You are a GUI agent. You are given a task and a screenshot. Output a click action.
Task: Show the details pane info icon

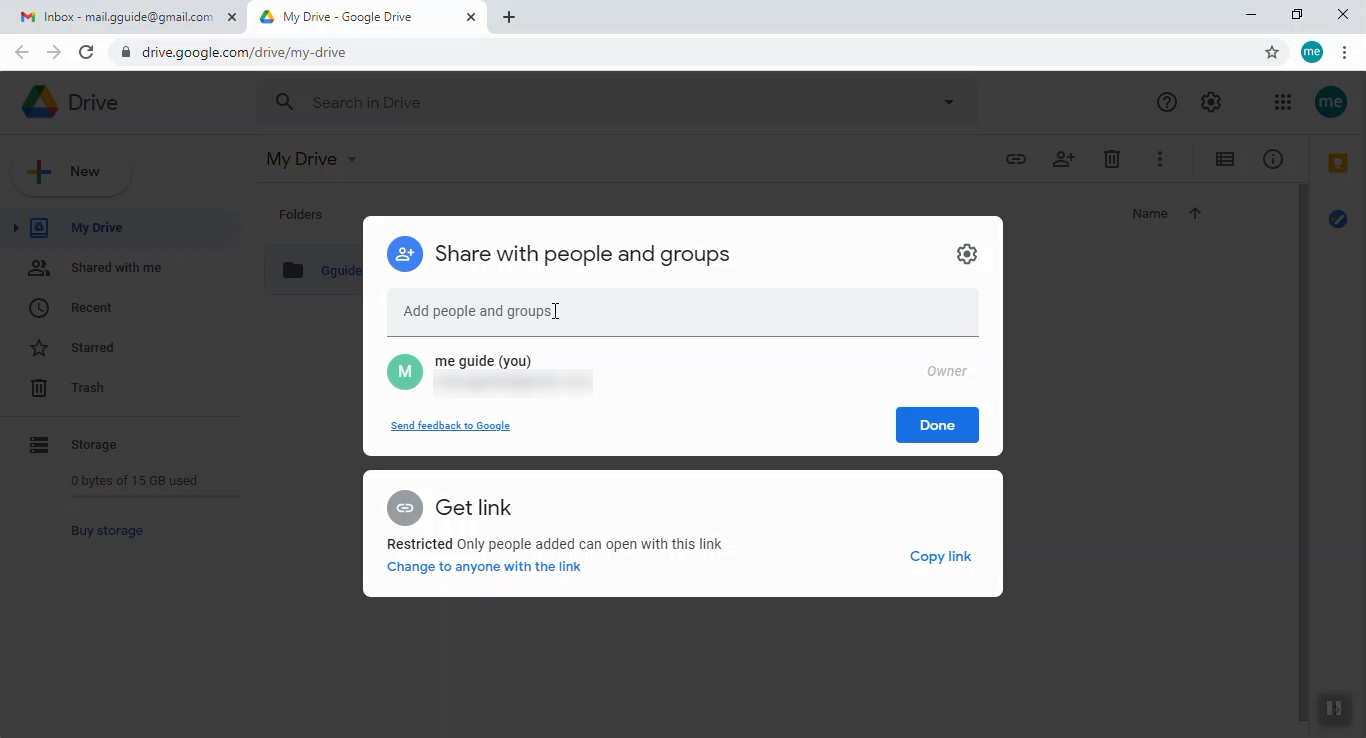point(1273,159)
